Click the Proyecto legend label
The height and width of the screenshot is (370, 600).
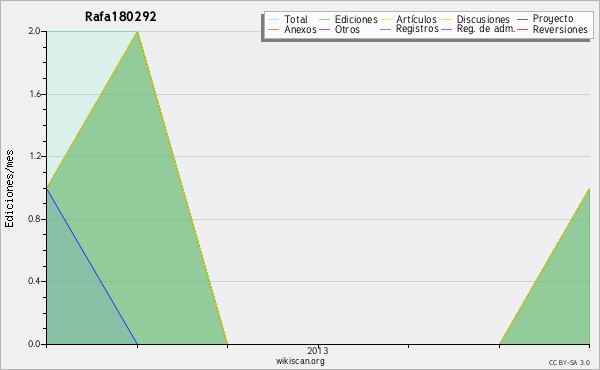click(x=553, y=19)
